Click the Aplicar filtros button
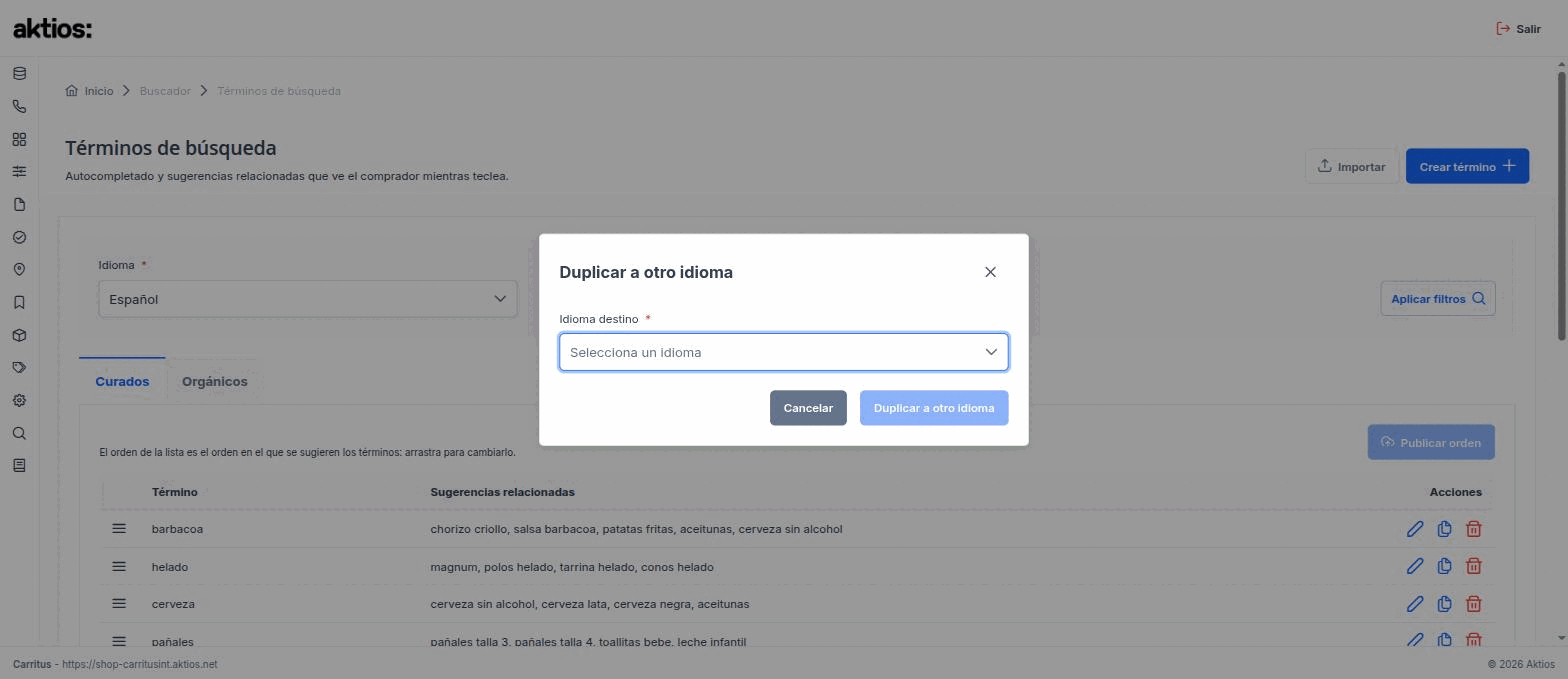Viewport: 1568px width, 679px height. (1438, 299)
